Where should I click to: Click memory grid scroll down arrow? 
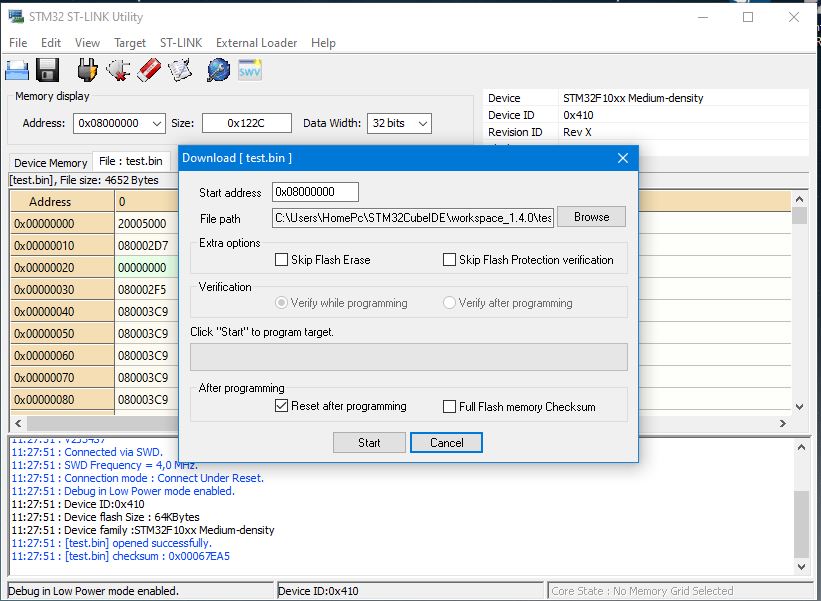click(800, 406)
